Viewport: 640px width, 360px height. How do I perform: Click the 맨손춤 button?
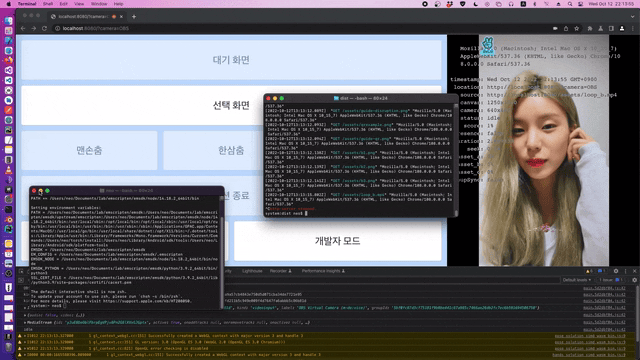[x=89, y=150]
